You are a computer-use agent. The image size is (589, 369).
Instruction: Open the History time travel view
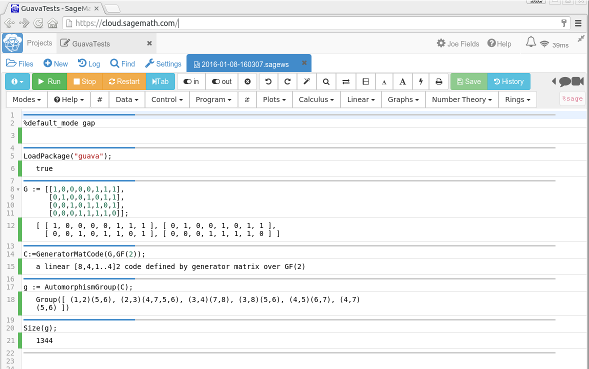pos(509,82)
